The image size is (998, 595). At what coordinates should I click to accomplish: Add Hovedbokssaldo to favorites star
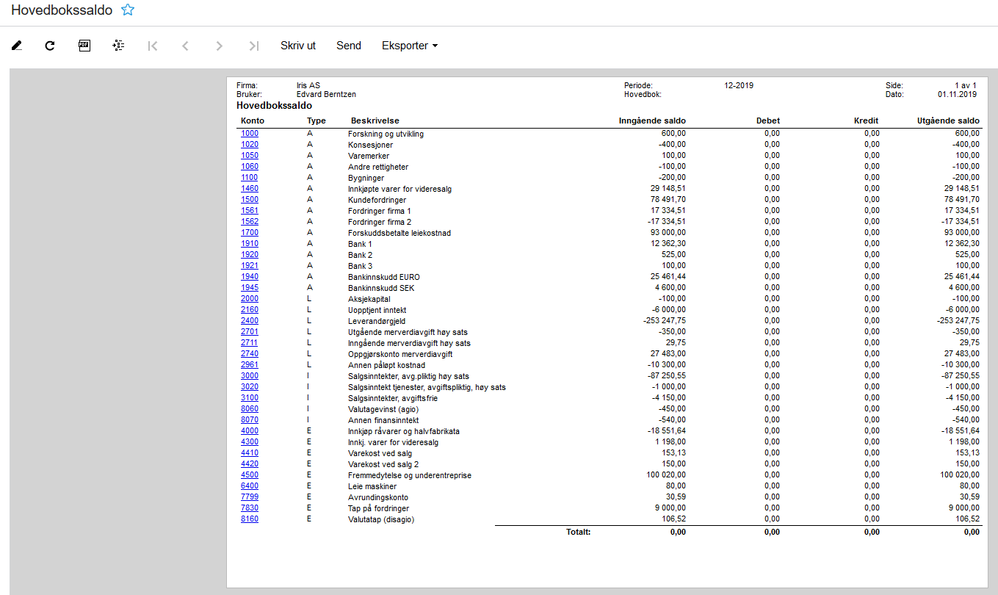tap(128, 10)
